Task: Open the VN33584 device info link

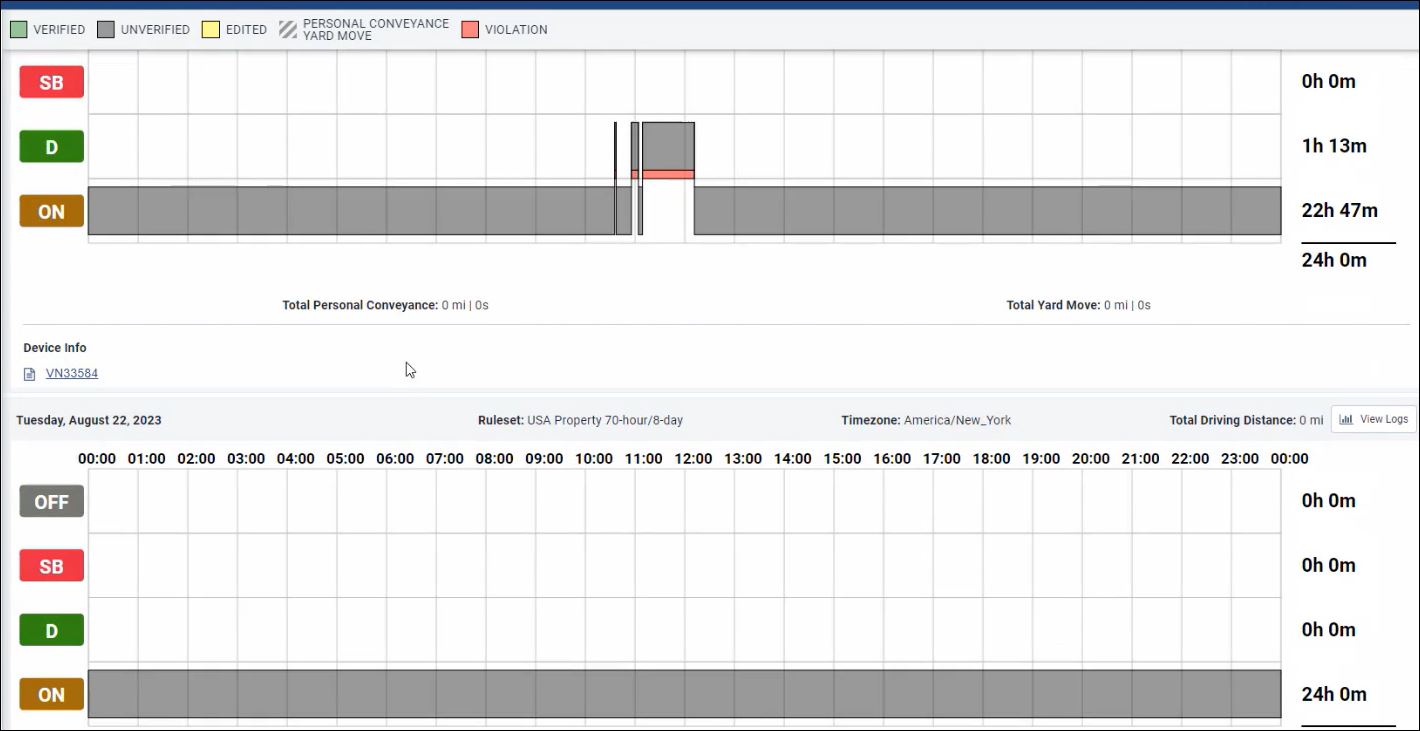Action: pyautogui.click(x=72, y=374)
